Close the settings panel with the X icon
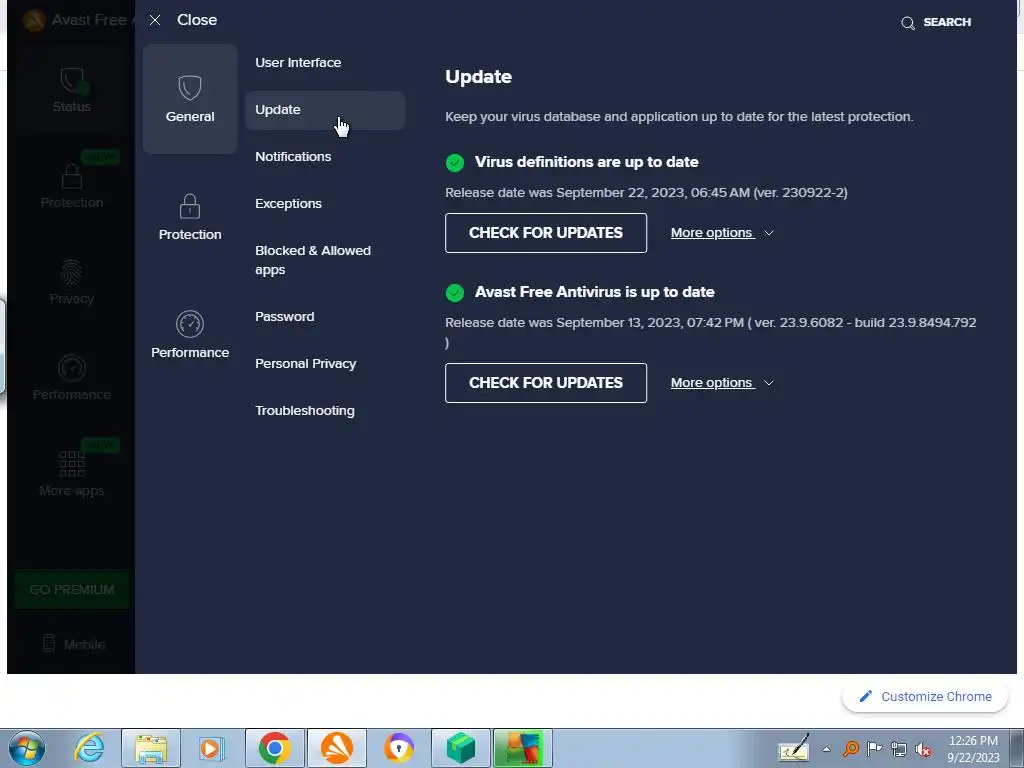Viewport: 1024px width, 768px height. [x=155, y=20]
